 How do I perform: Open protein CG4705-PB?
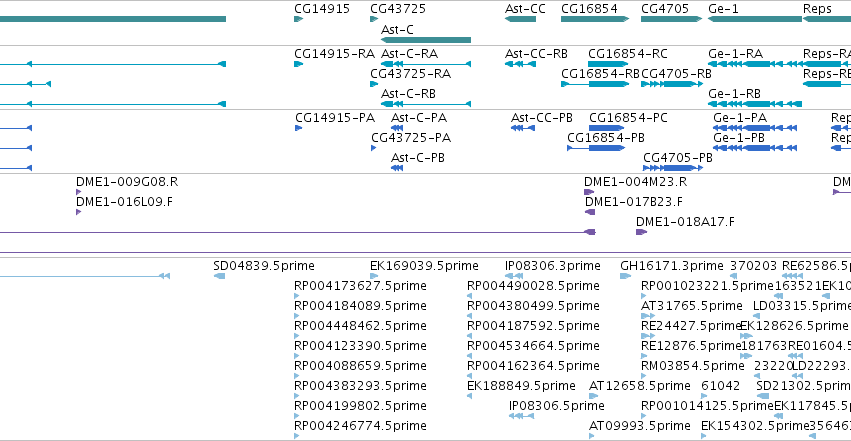678,158
